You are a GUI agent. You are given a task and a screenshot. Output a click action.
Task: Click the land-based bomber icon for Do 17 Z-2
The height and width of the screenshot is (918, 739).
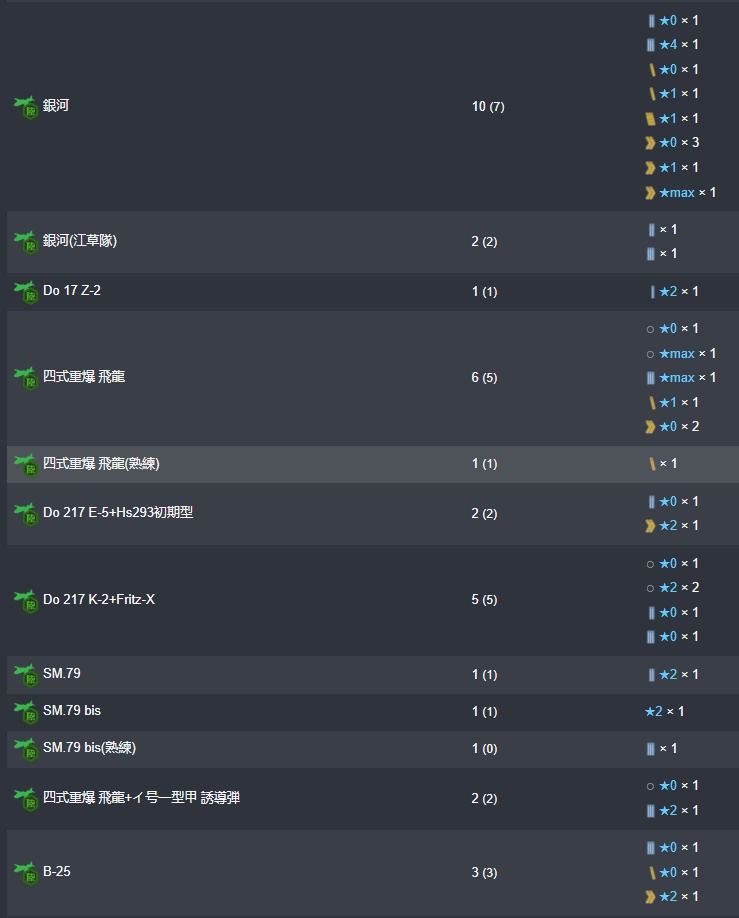pos(25,291)
